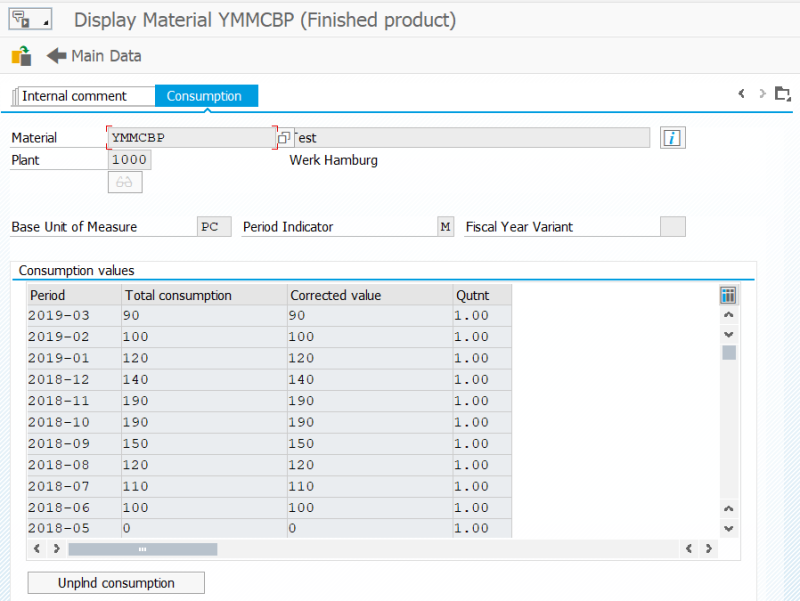Select the period cell 2019-02
Viewport: 800px width, 601px height.
(x=74, y=337)
